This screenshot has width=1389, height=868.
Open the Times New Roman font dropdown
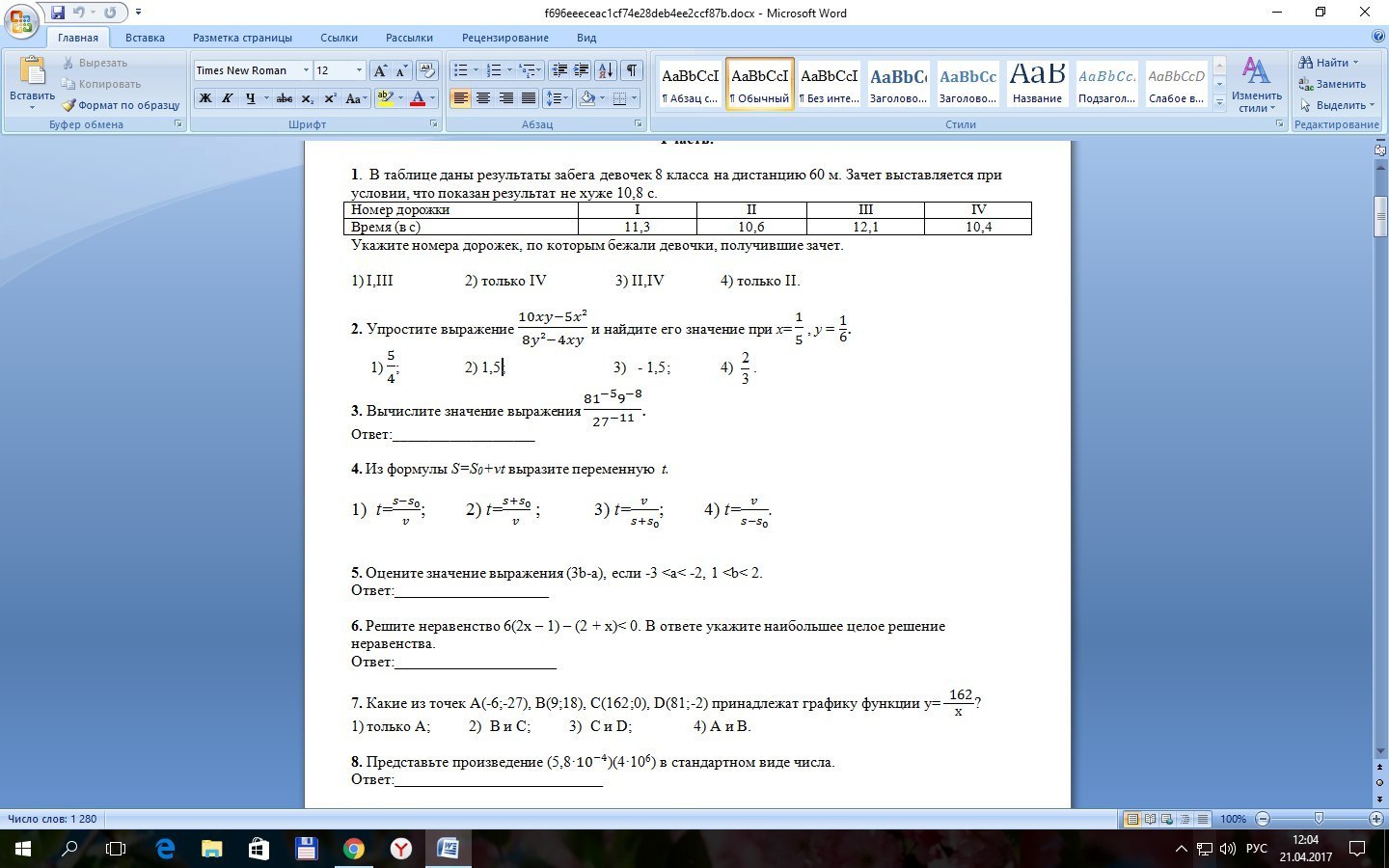click(x=306, y=70)
